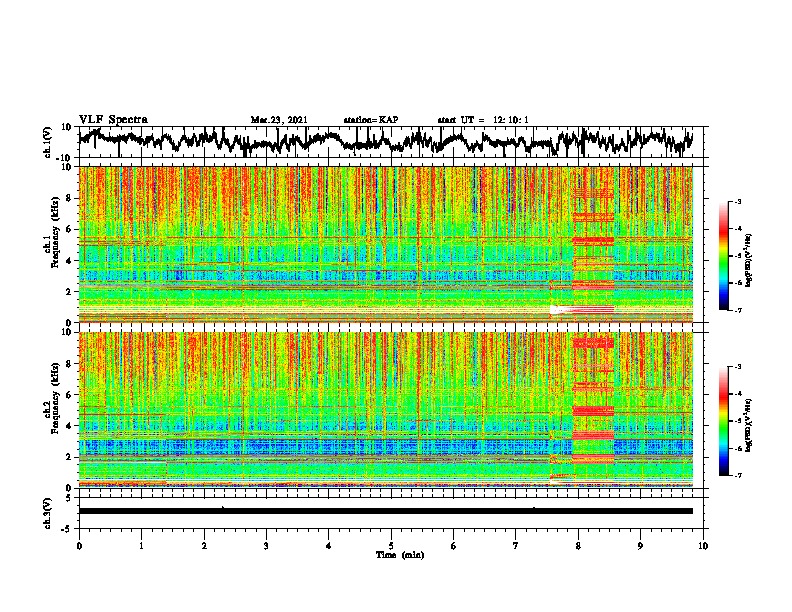Click the ch.1(V) waveform trace panel

click(393, 142)
